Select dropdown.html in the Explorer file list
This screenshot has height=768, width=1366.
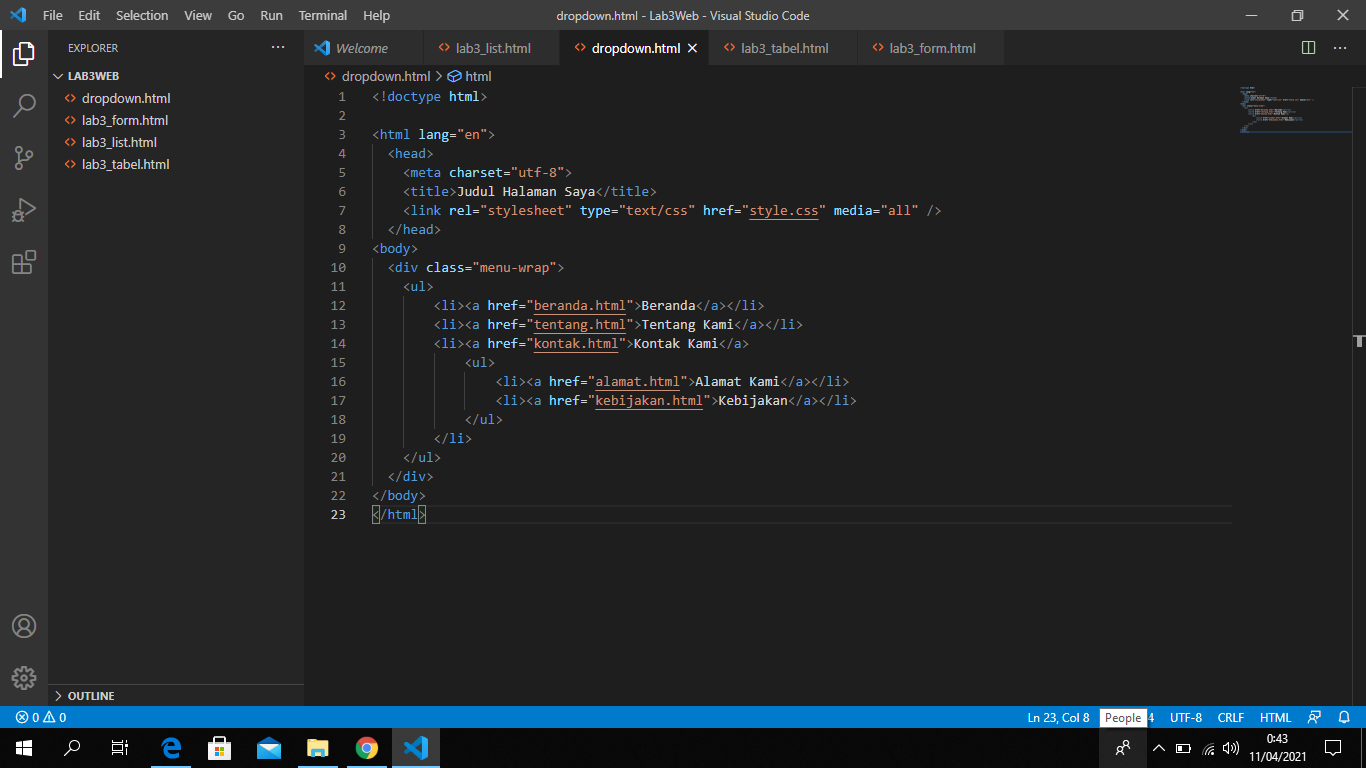click(126, 98)
